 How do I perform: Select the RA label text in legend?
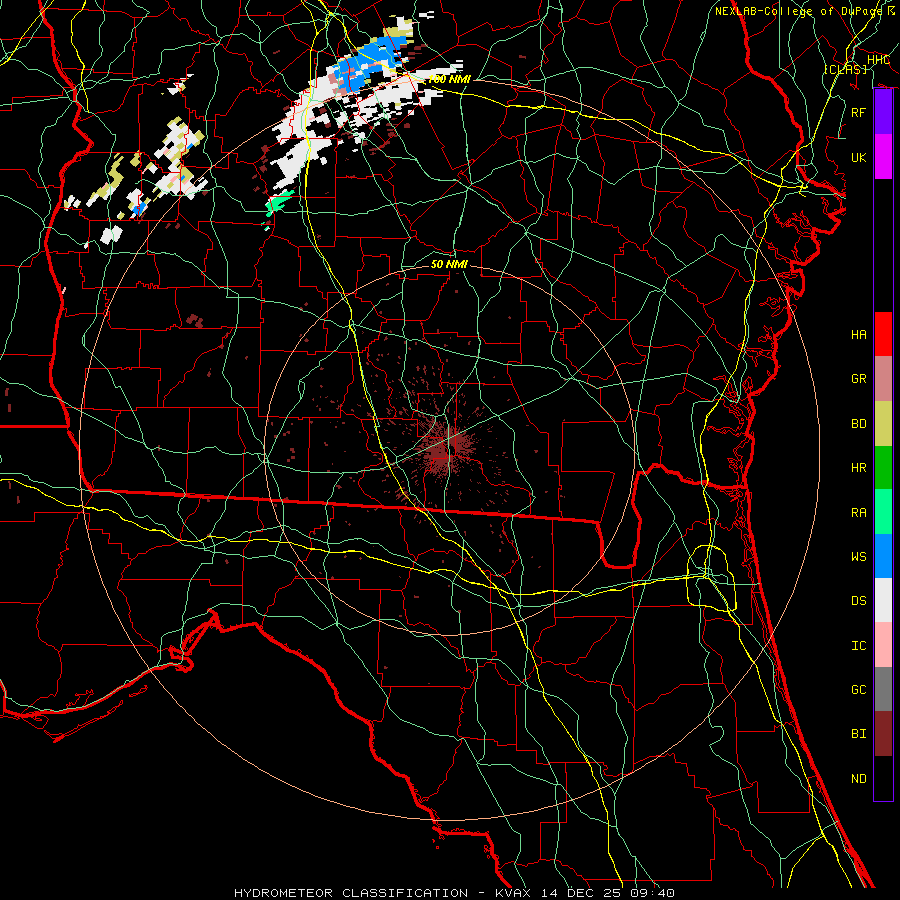point(858,513)
